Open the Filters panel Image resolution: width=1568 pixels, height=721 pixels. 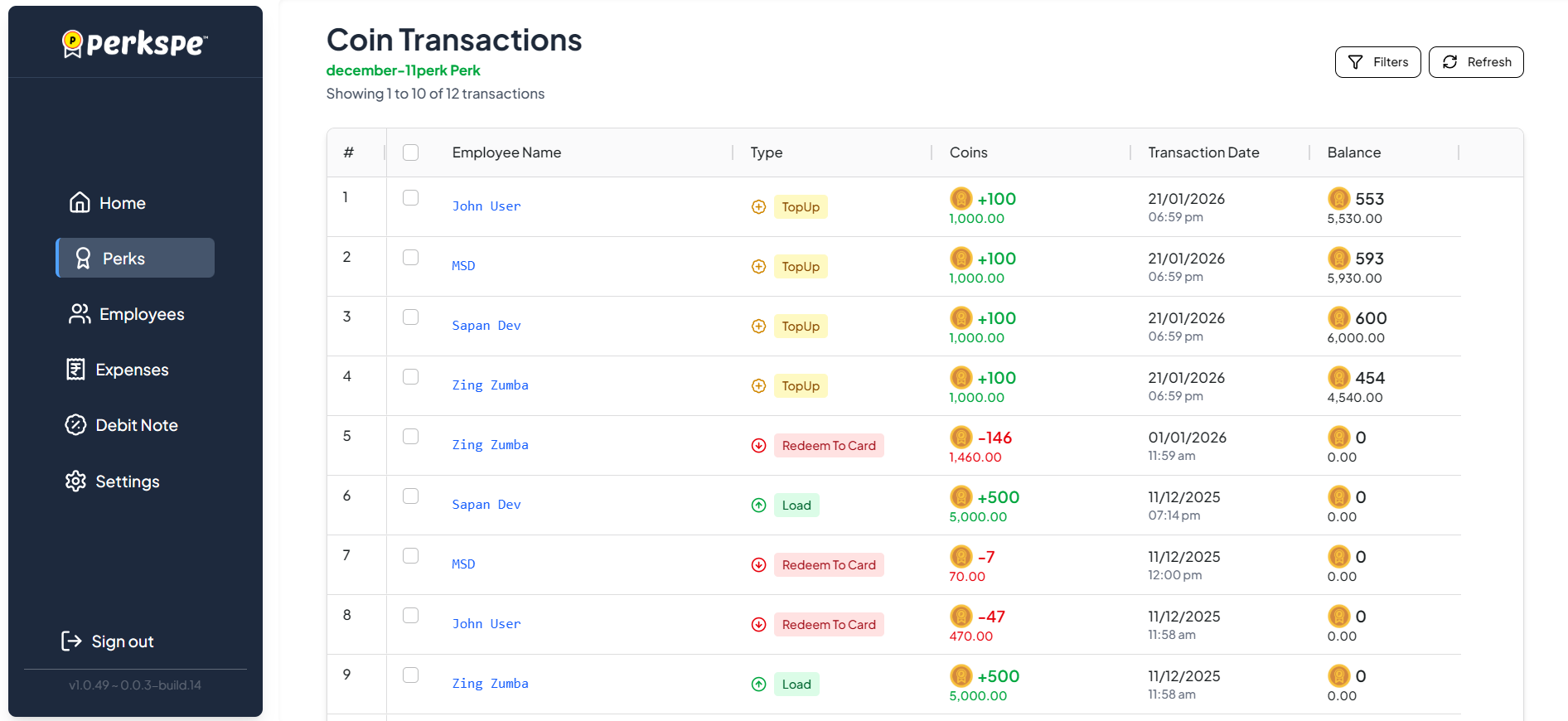[x=1377, y=62]
